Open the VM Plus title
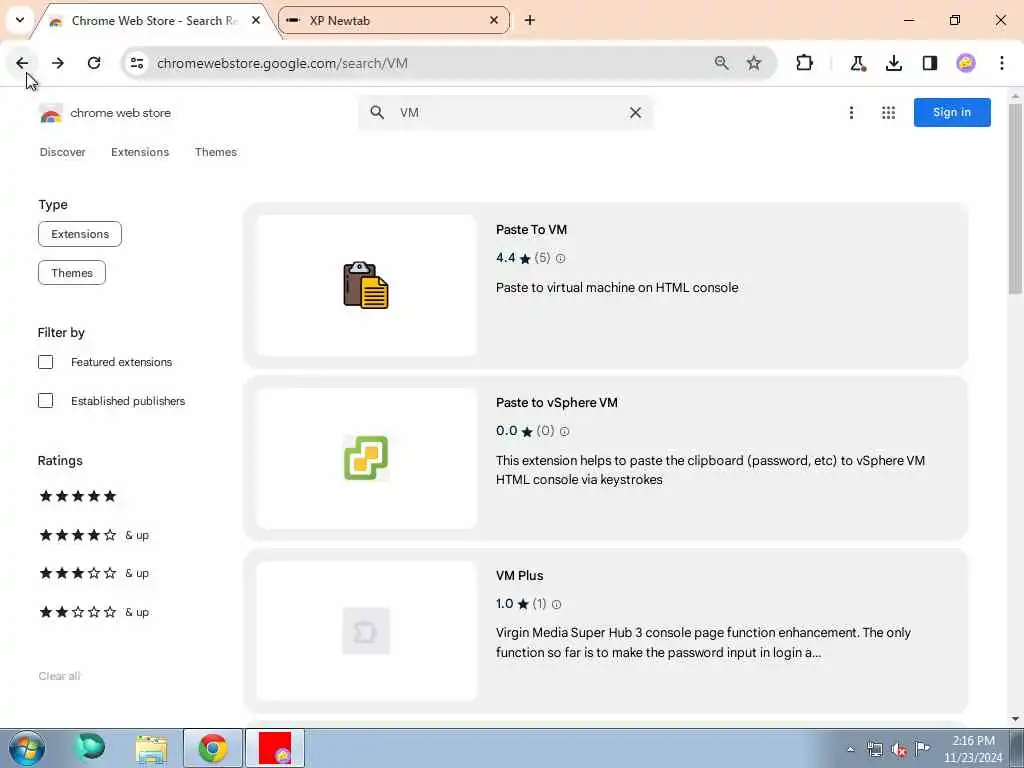This screenshot has height=768, width=1024. 519,576
